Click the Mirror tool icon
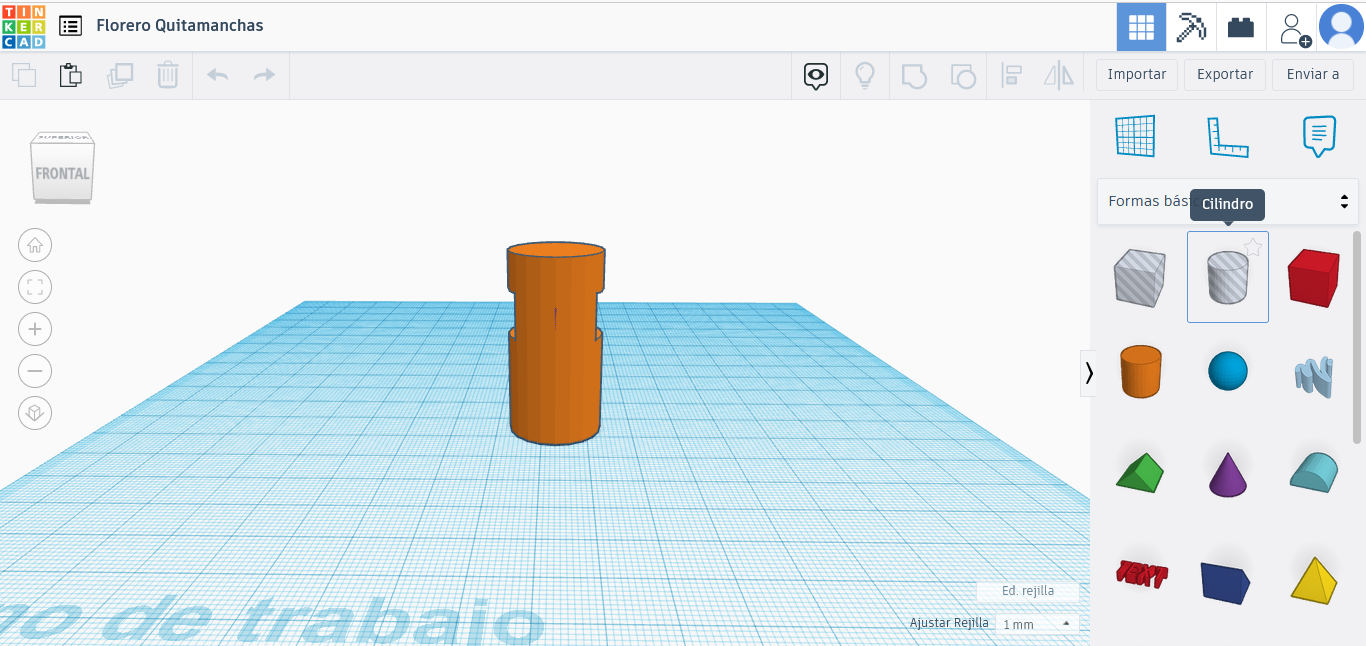 click(x=1059, y=75)
